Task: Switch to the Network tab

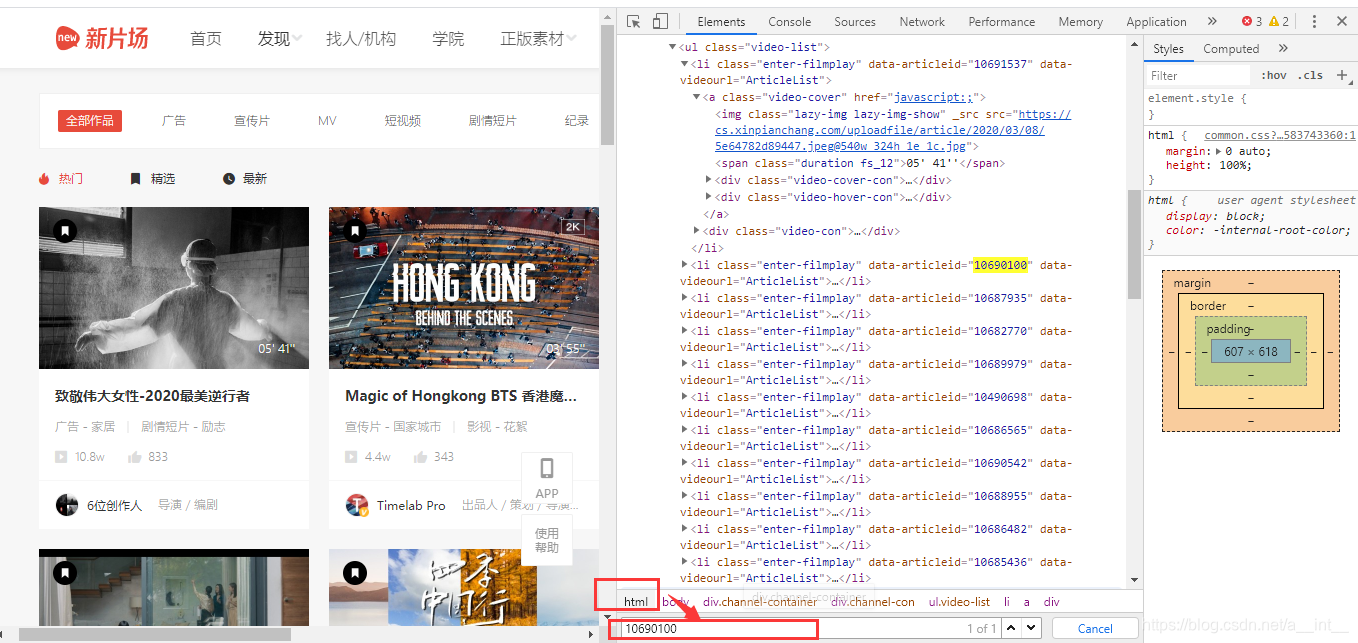Action: coord(922,21)
